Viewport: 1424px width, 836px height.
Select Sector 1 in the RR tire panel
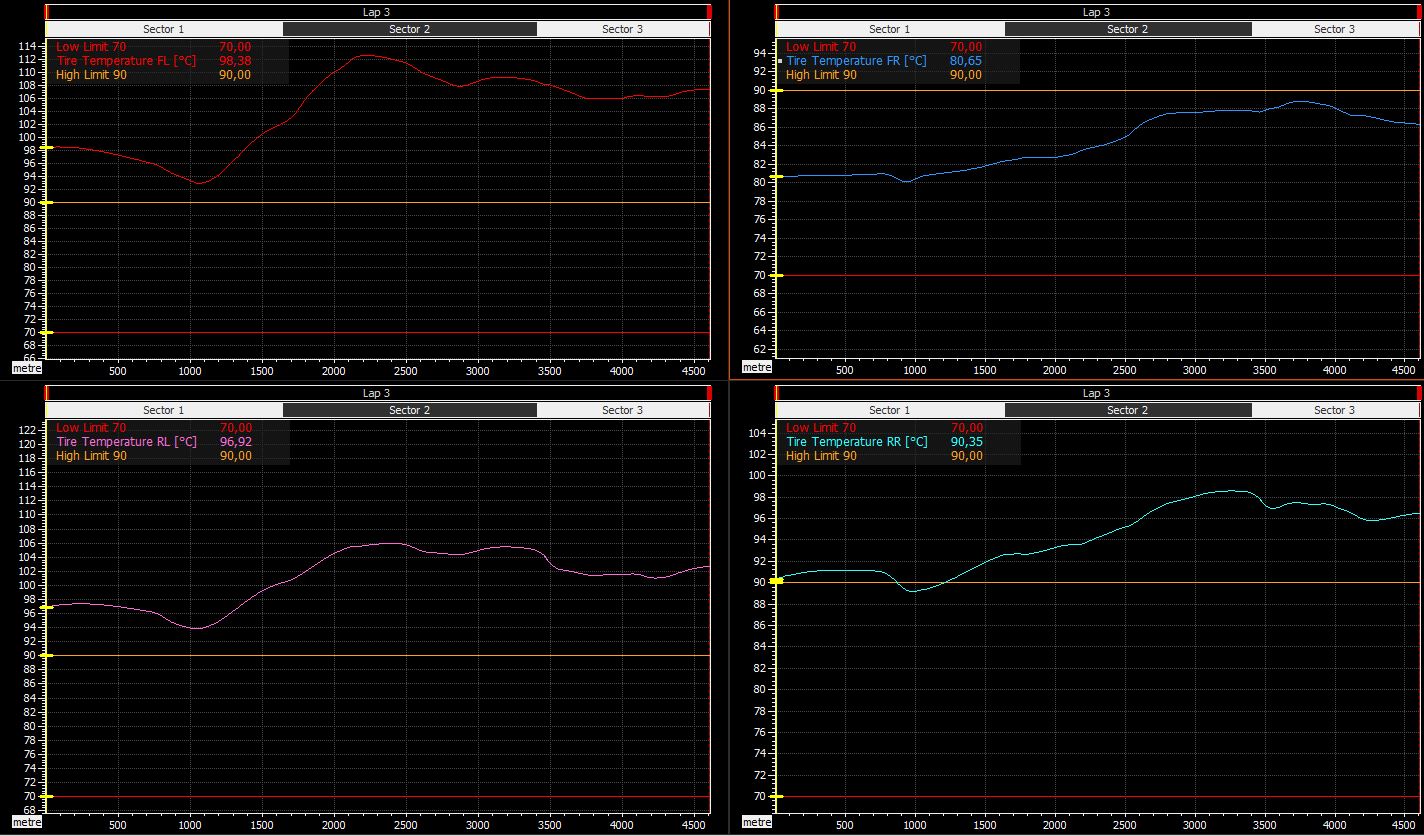(x=890, y=410)
